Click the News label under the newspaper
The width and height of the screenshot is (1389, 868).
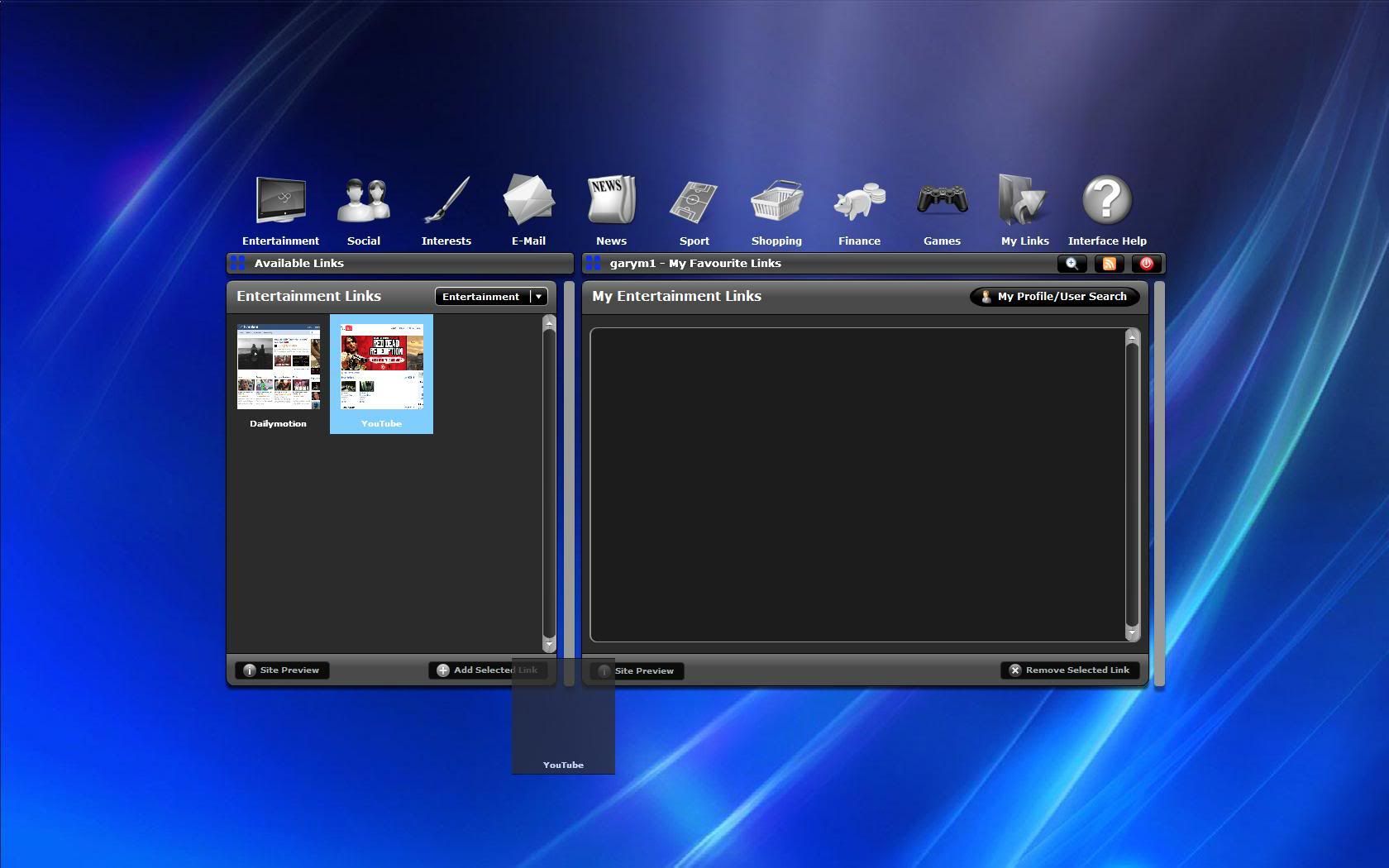pos(611,241)
